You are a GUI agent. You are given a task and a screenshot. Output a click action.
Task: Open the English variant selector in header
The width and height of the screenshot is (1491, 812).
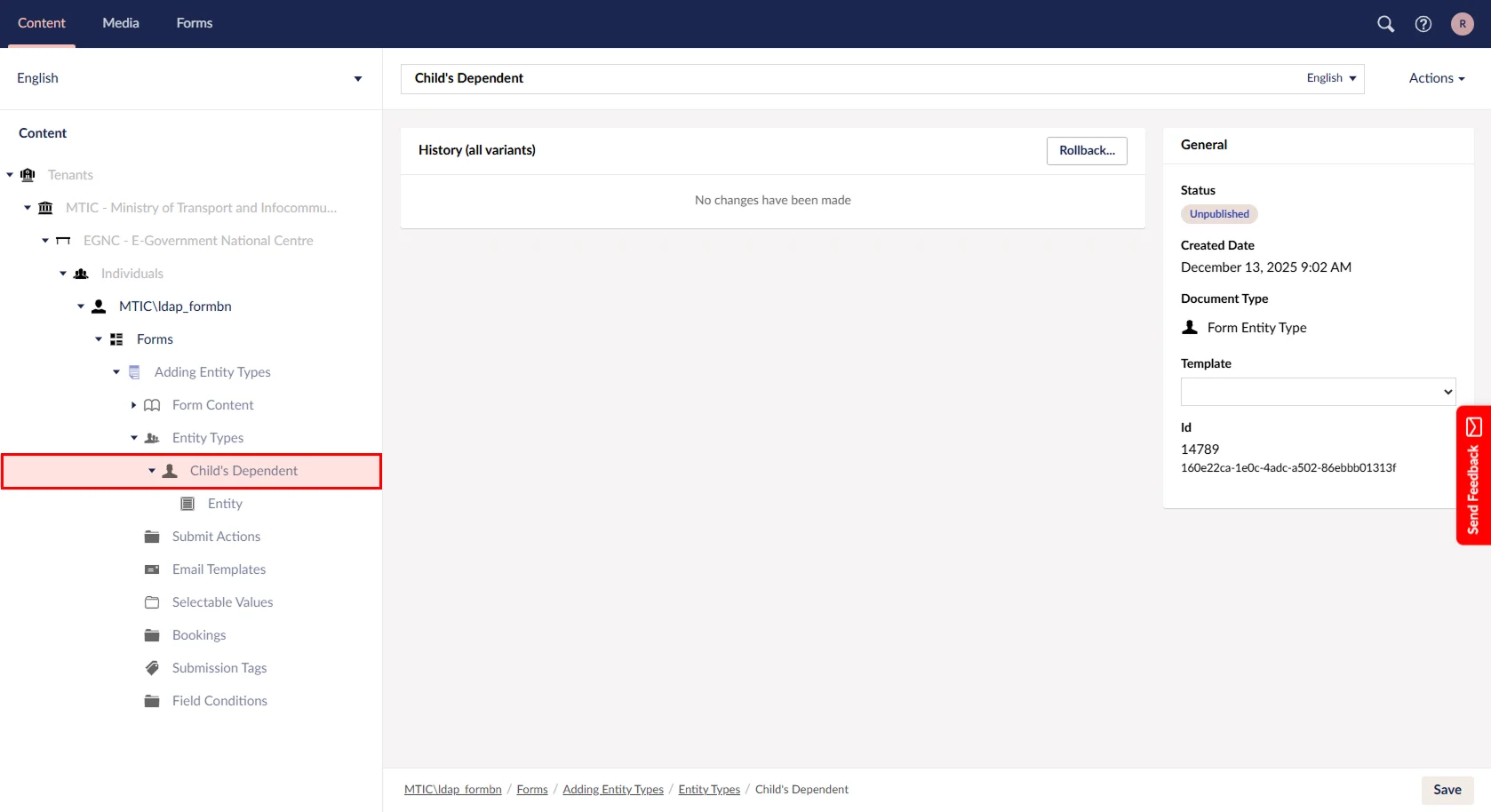click(1331, 78)
